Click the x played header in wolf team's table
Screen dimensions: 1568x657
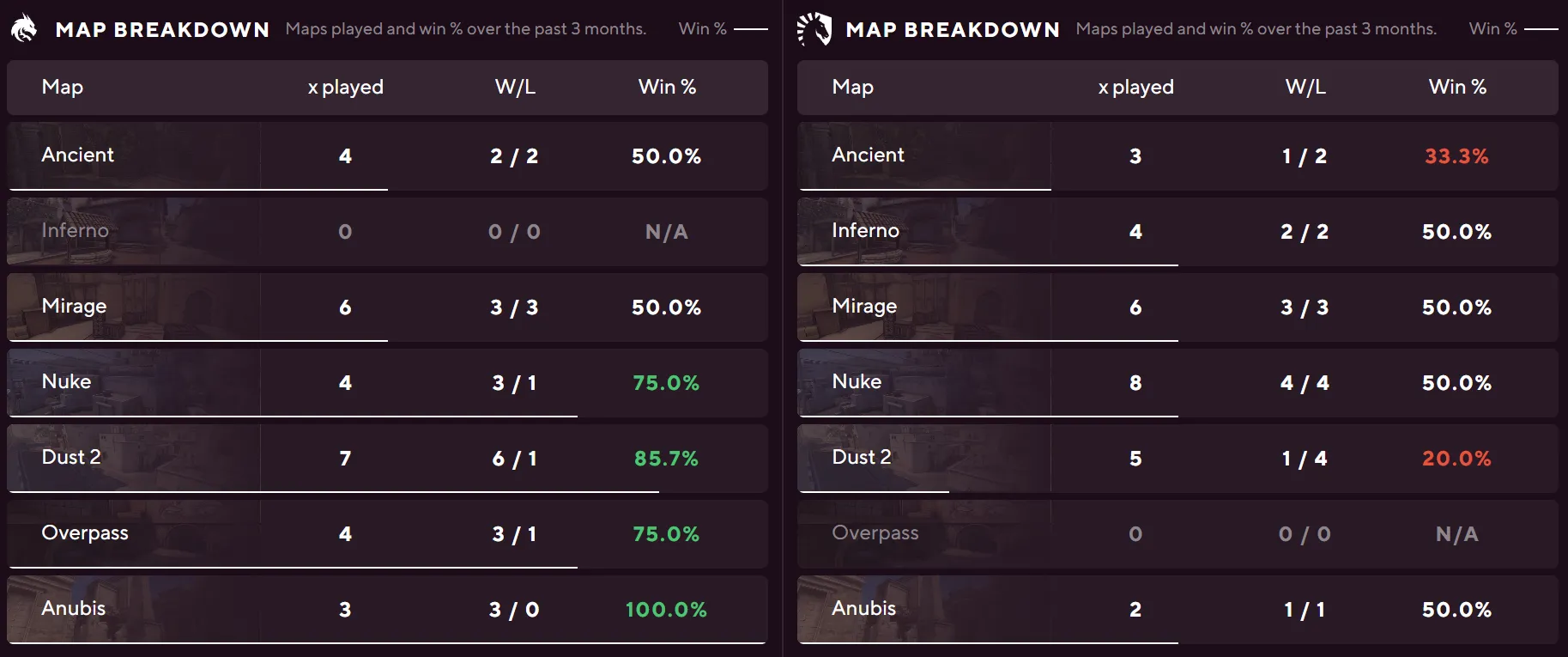pos(345,87)
